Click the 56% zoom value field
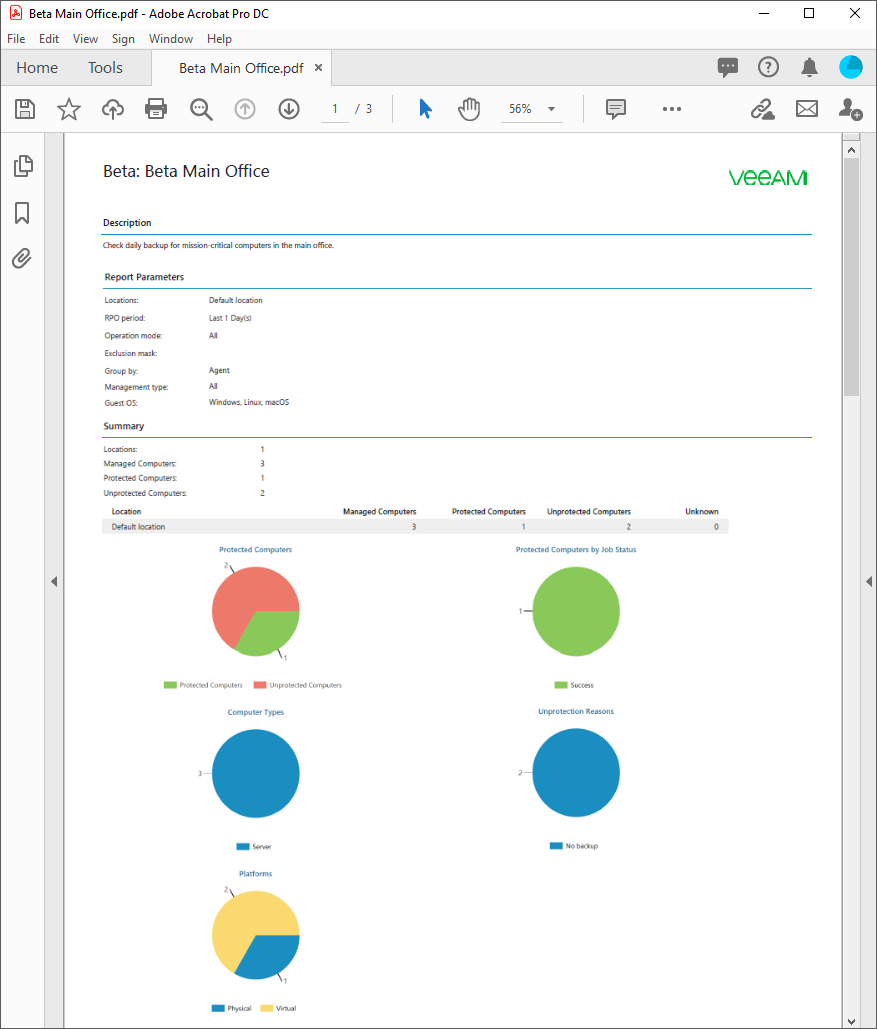This screenshot has width=877, height=1029. click(520, 109)
